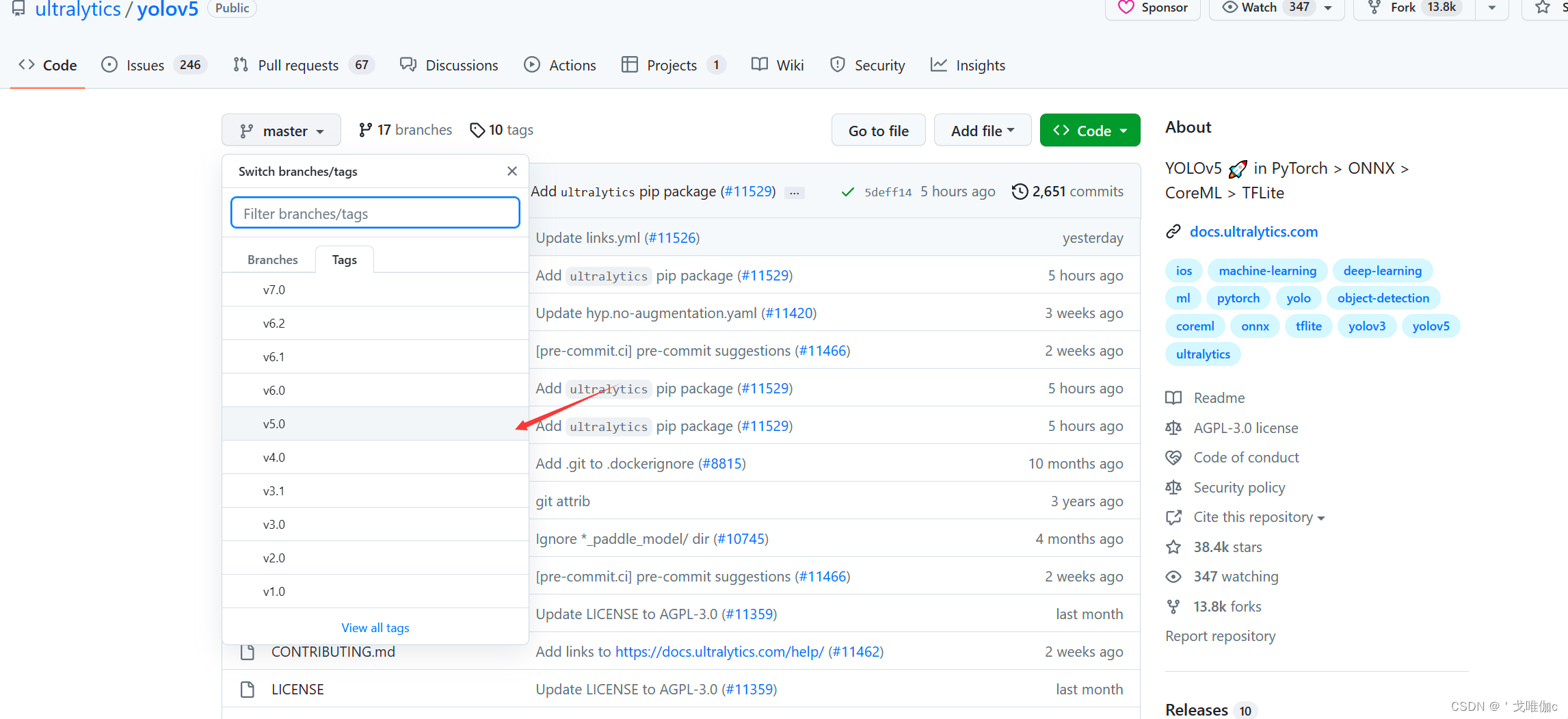
Task: Open the Projects tab
Action: [x=674, y=65]
